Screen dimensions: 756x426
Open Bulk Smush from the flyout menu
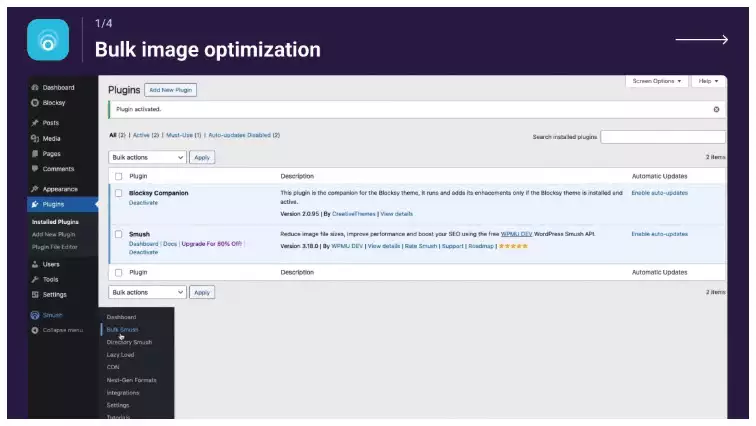click(x=122, y=330)
